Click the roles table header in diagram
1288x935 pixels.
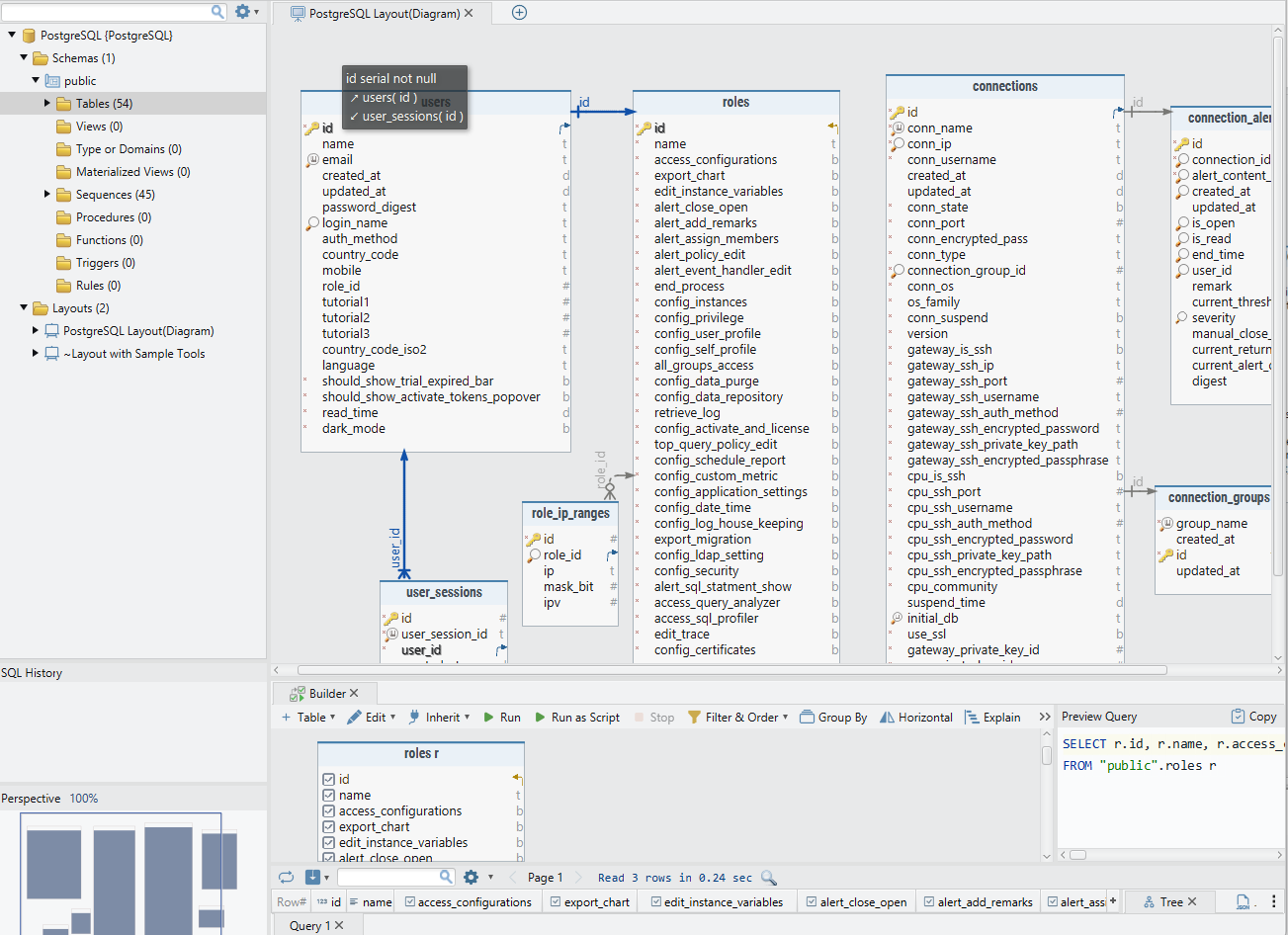pos(735,103)
